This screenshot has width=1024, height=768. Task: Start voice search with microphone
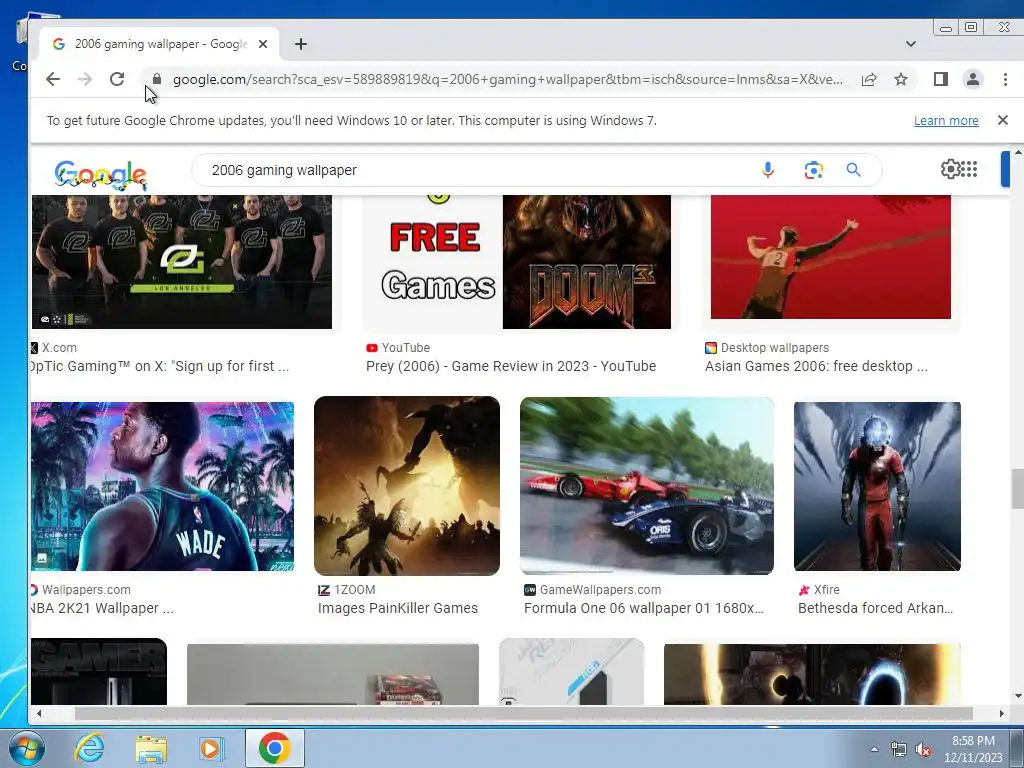click(x=768, y=170)
